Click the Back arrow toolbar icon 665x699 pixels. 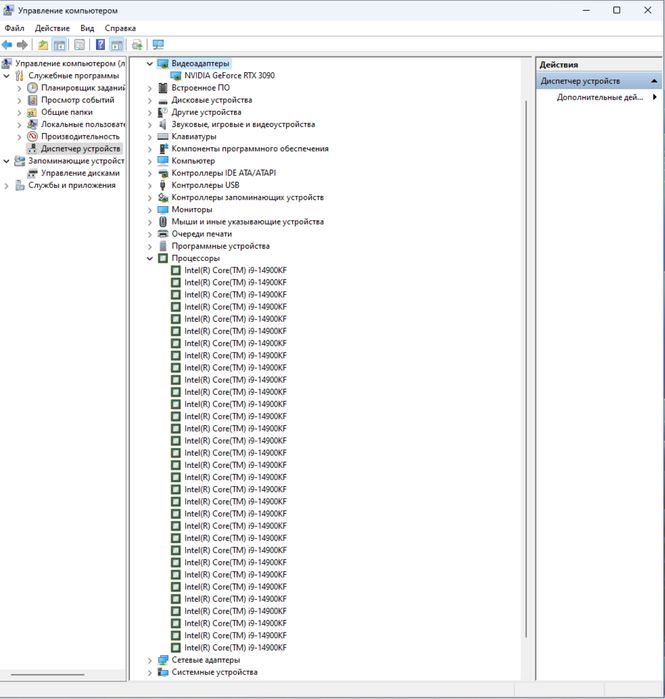pos(7,45)
